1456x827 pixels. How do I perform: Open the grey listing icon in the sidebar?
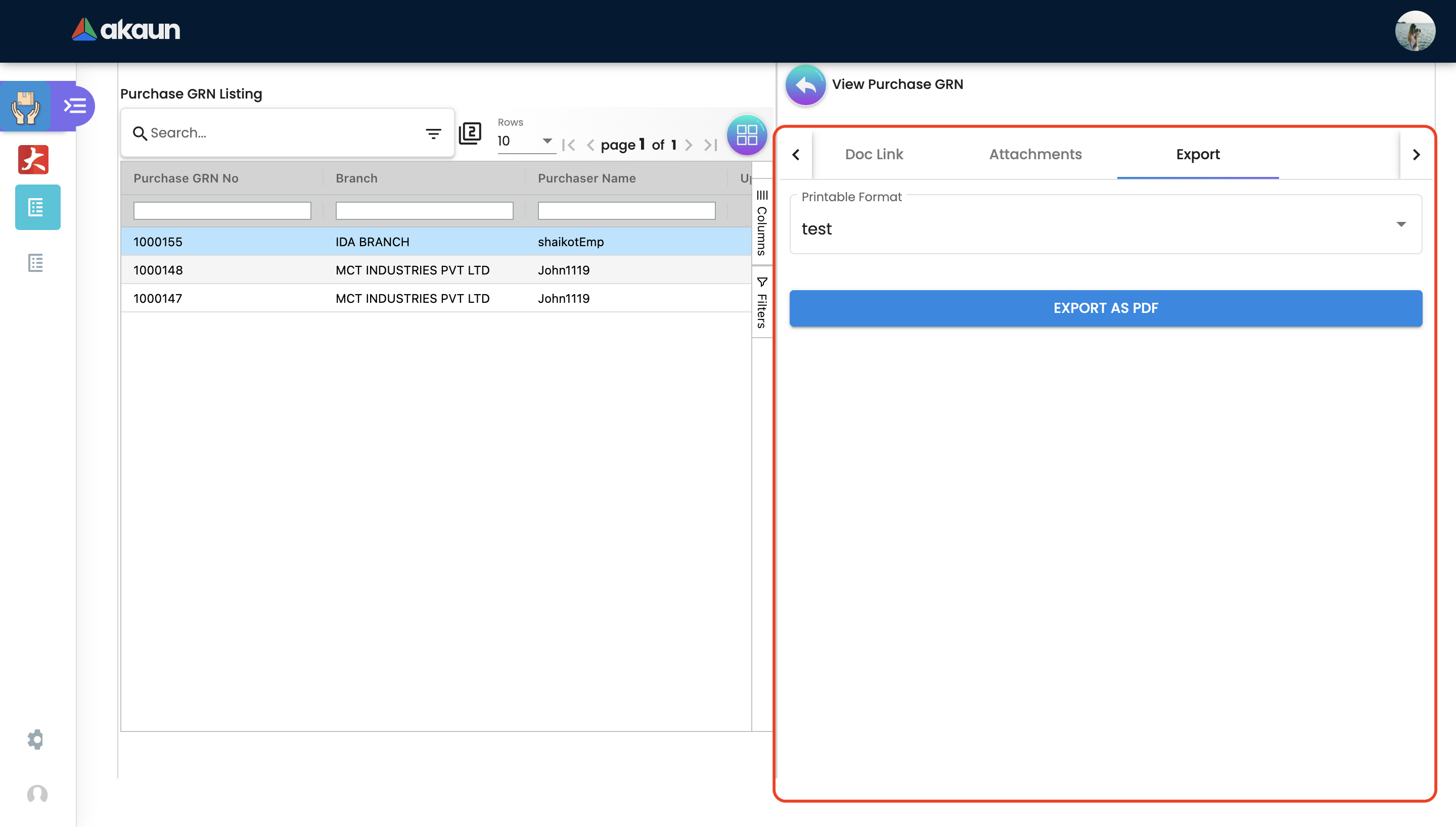[x=36, y=263]
